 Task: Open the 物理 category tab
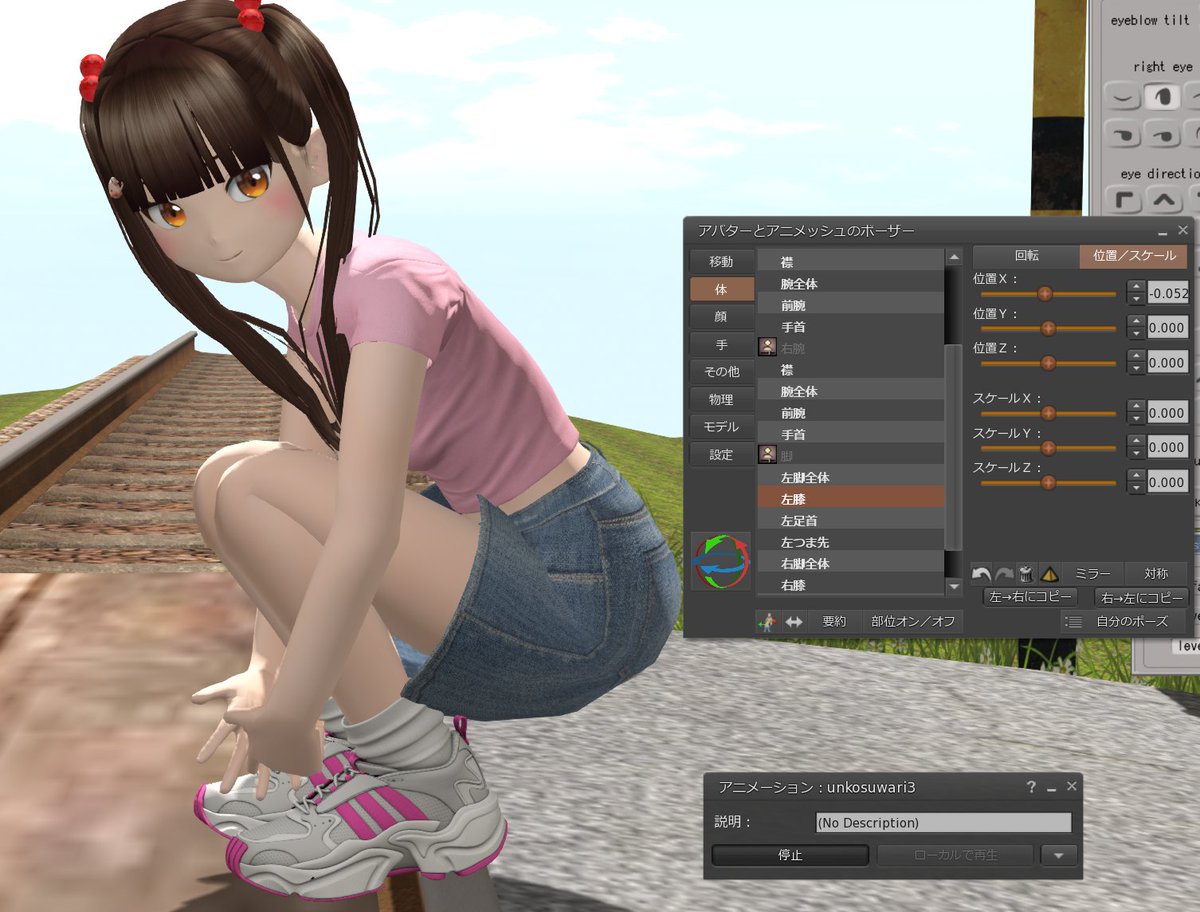click(x=721, y=400)
